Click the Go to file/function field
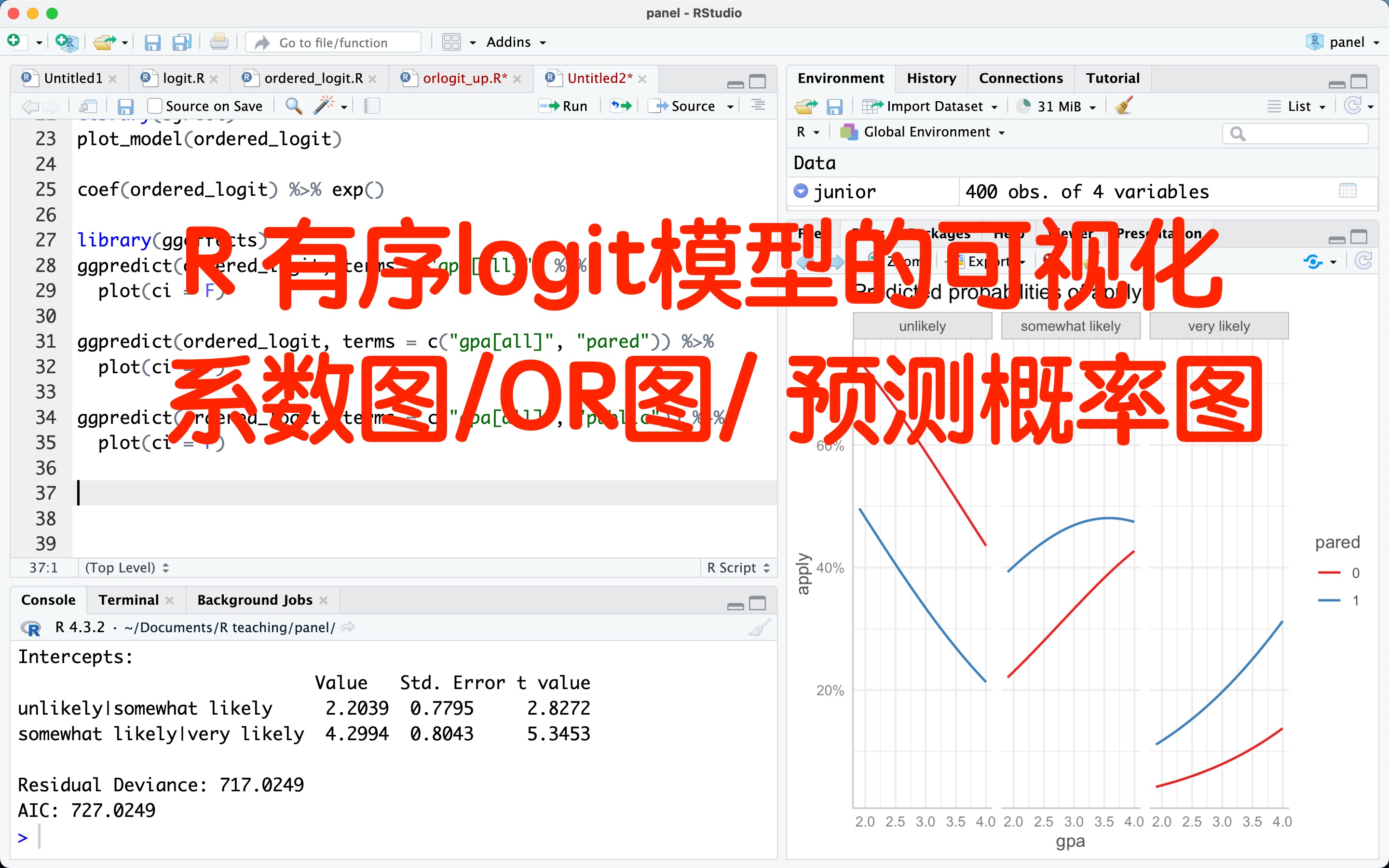 point(333,42)
